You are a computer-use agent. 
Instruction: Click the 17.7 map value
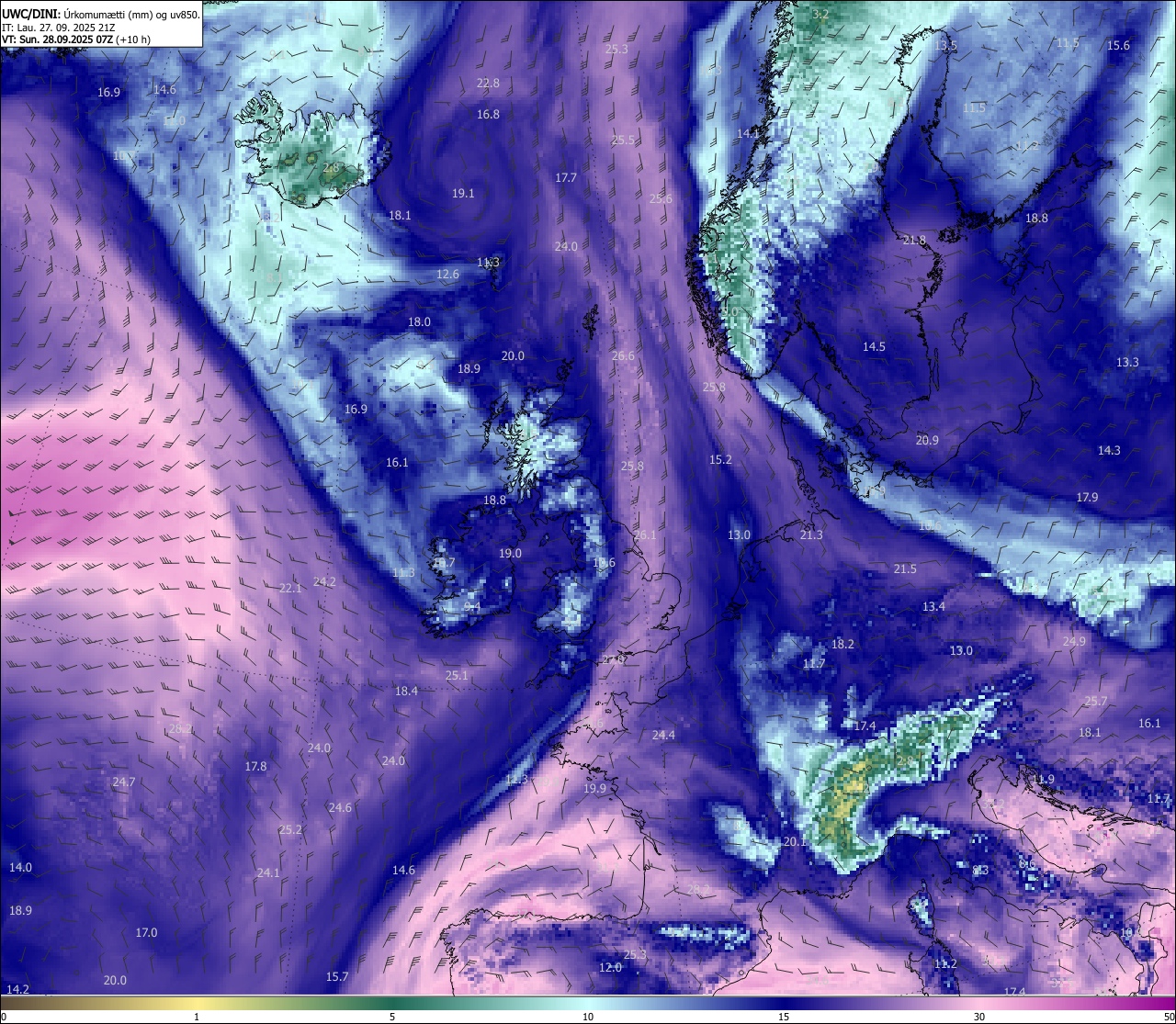pyautogui.click(x=566, y=177)
